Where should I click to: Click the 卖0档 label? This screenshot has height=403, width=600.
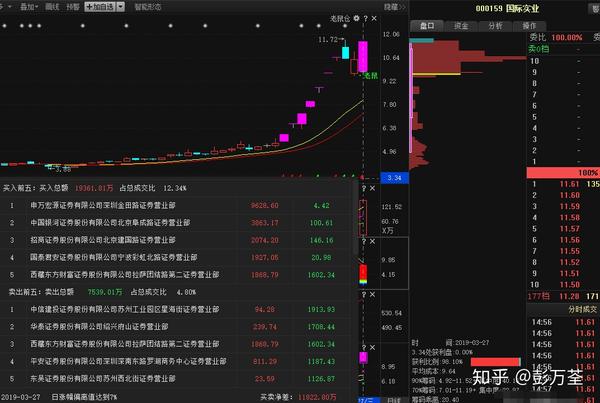539,49
